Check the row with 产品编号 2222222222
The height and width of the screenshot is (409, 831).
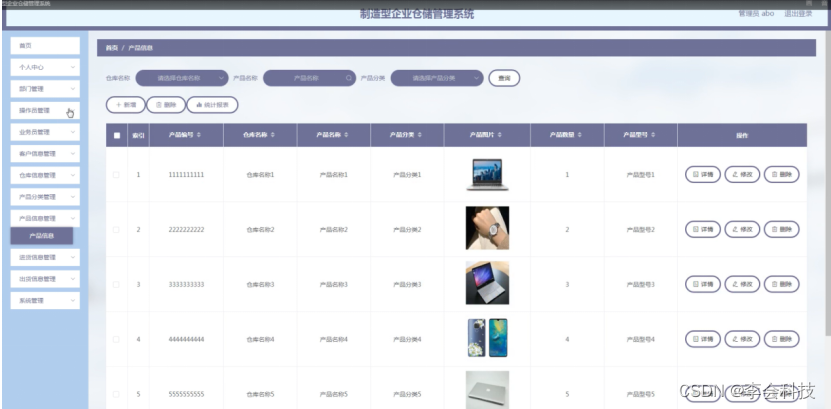[116, 229]
